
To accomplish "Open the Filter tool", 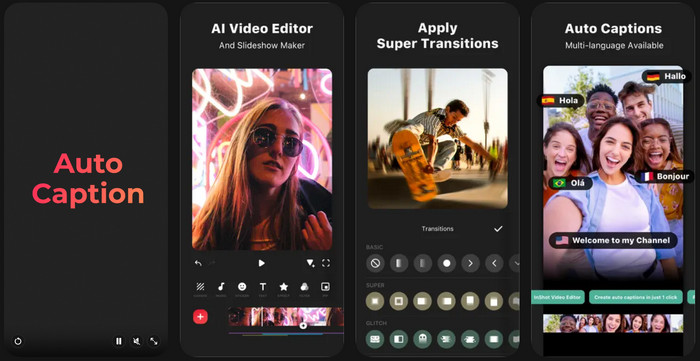I will [x=304, y=289].
